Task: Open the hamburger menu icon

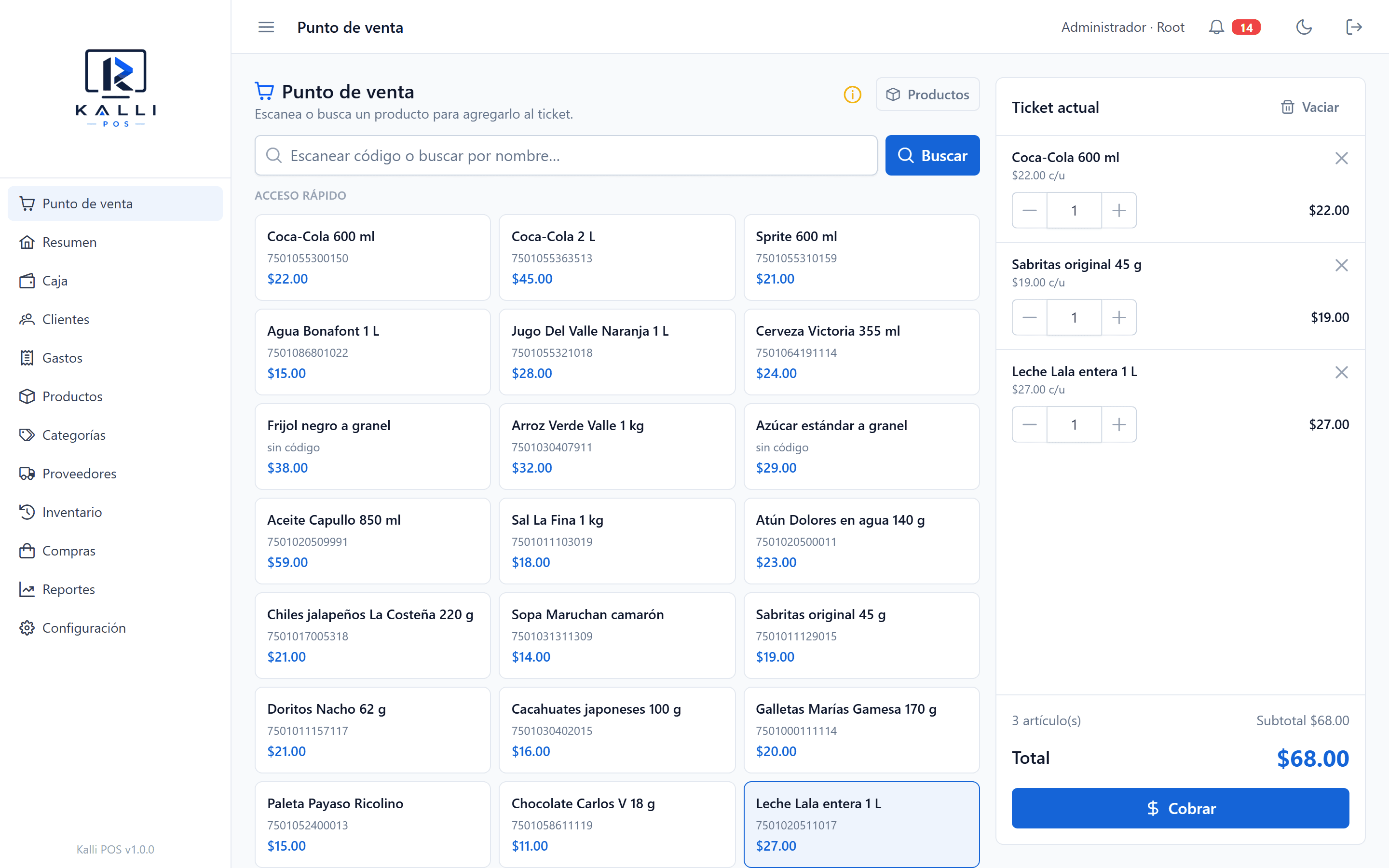Action: (x=266, y=27)
